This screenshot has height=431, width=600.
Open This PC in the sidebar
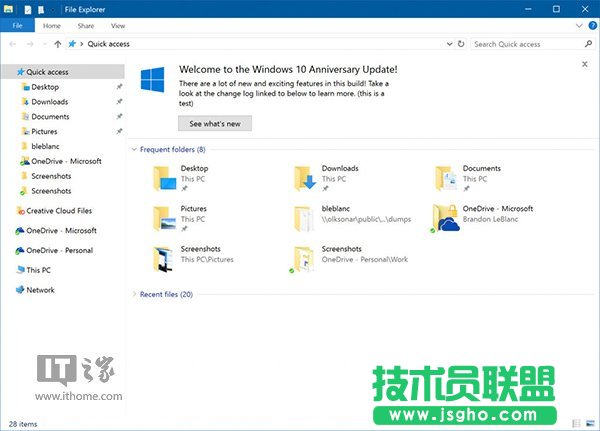coord(38,270)
